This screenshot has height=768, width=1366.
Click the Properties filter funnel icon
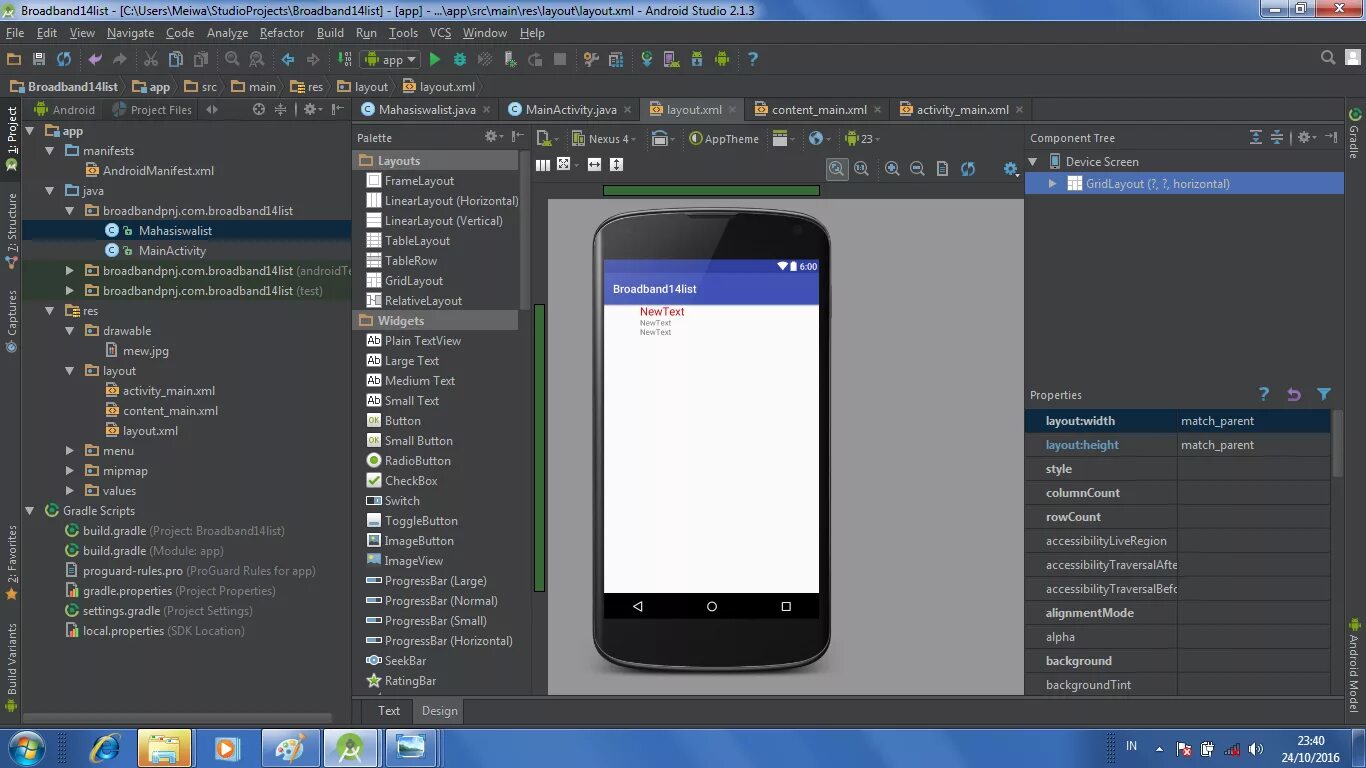(1324, 394)
